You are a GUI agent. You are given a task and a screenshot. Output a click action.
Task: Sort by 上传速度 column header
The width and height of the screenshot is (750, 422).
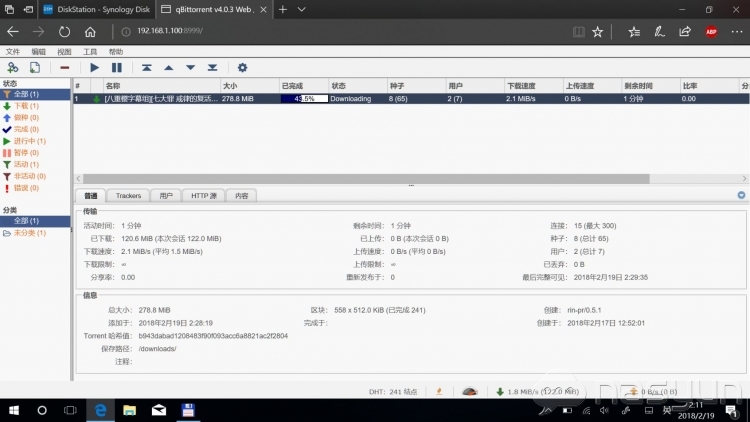click(x=592, y=86)
